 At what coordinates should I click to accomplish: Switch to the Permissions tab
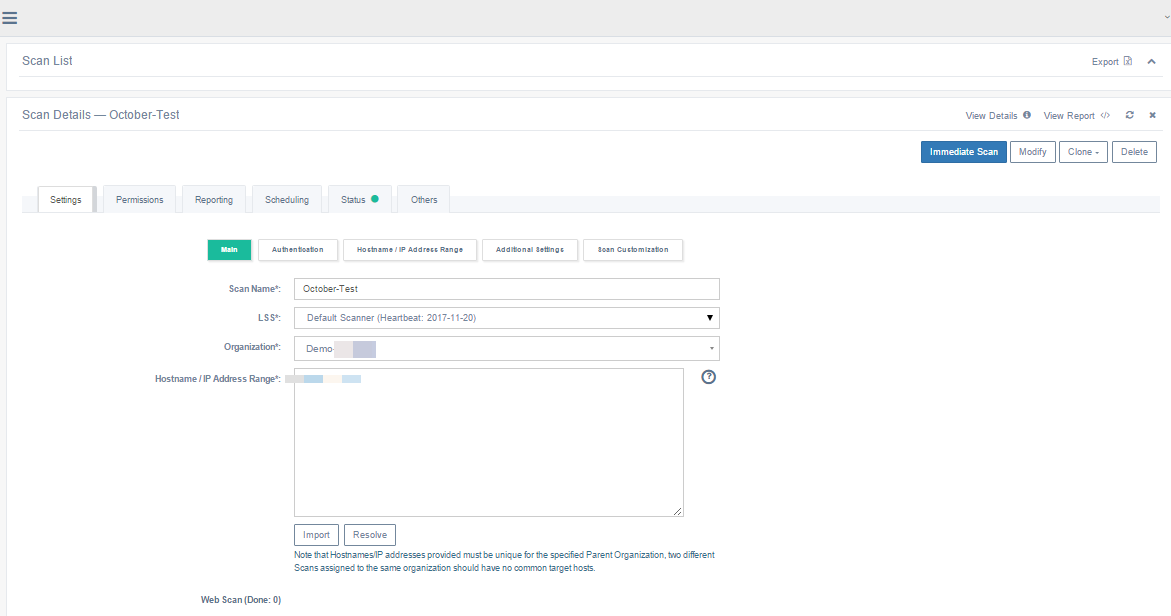pos(139,200)
